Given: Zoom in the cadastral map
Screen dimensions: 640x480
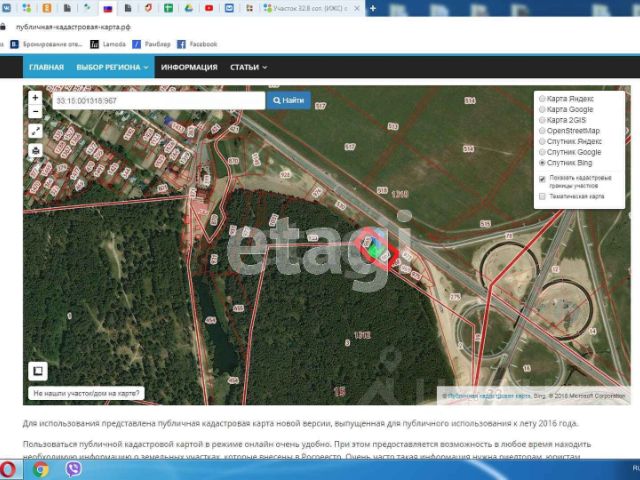Looking at the screenshot, I should (x=35, y=98).
